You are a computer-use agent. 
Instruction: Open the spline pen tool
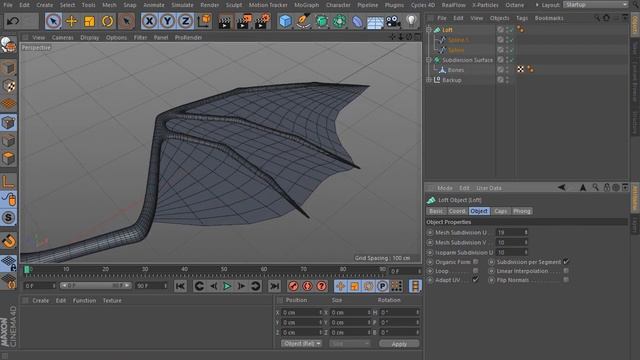tap(303, 21)
